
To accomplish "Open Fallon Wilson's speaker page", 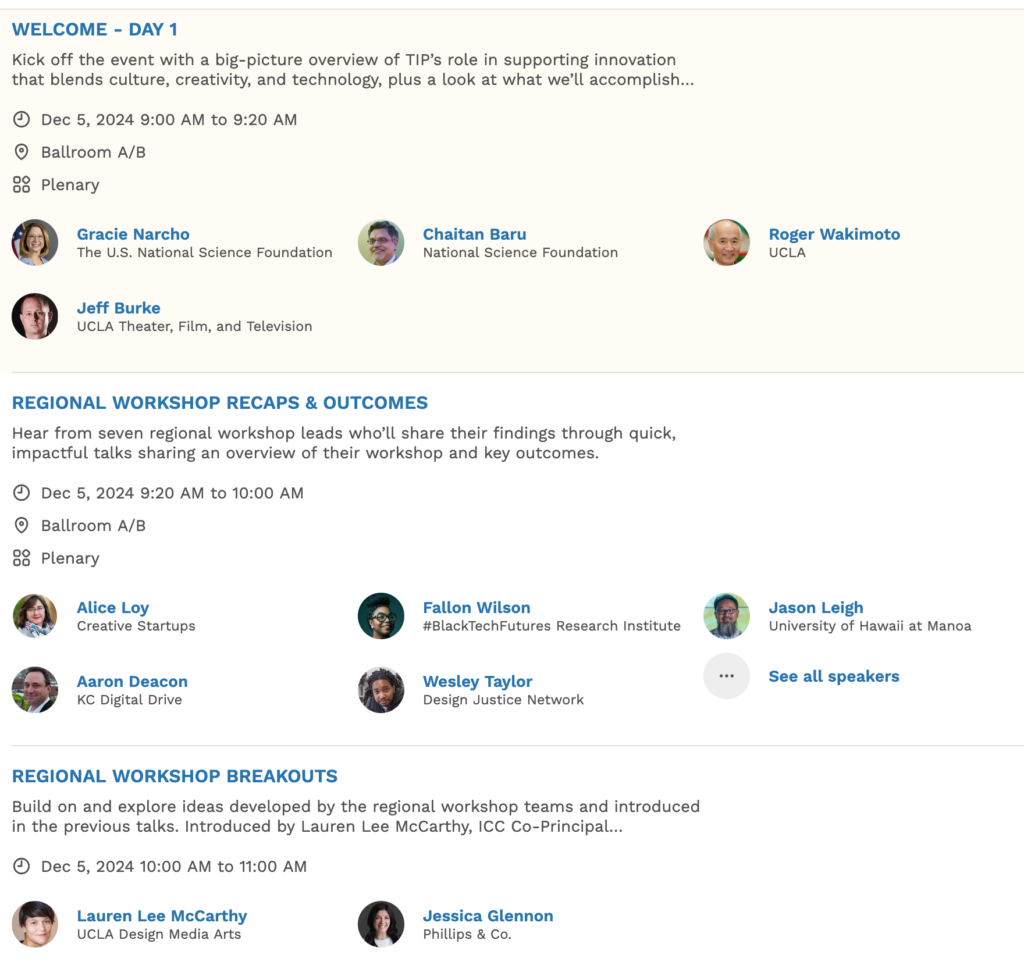I will tap(476, 608).
